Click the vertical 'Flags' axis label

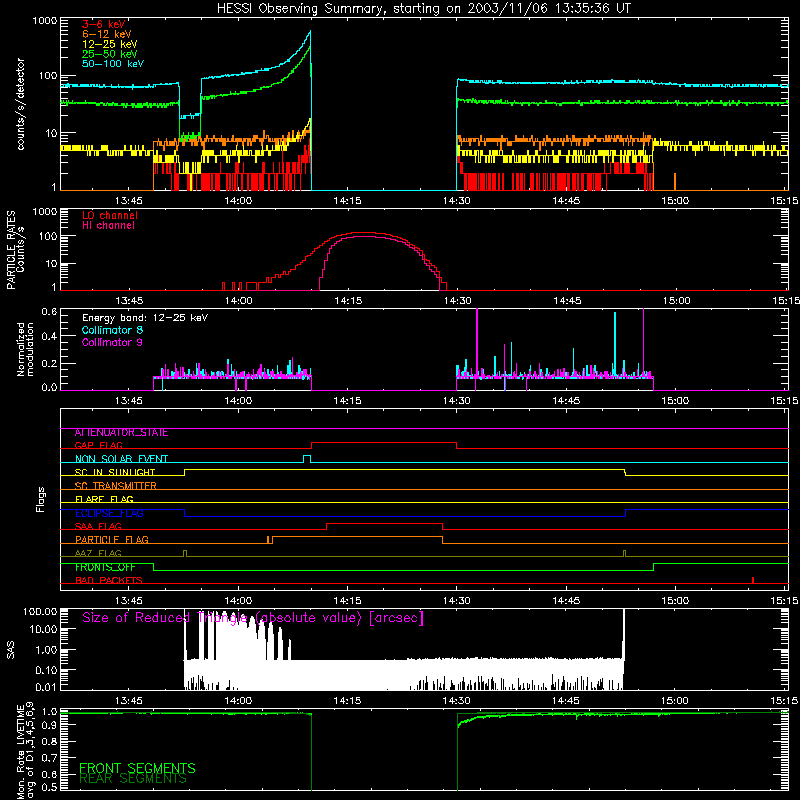[40, 499]
